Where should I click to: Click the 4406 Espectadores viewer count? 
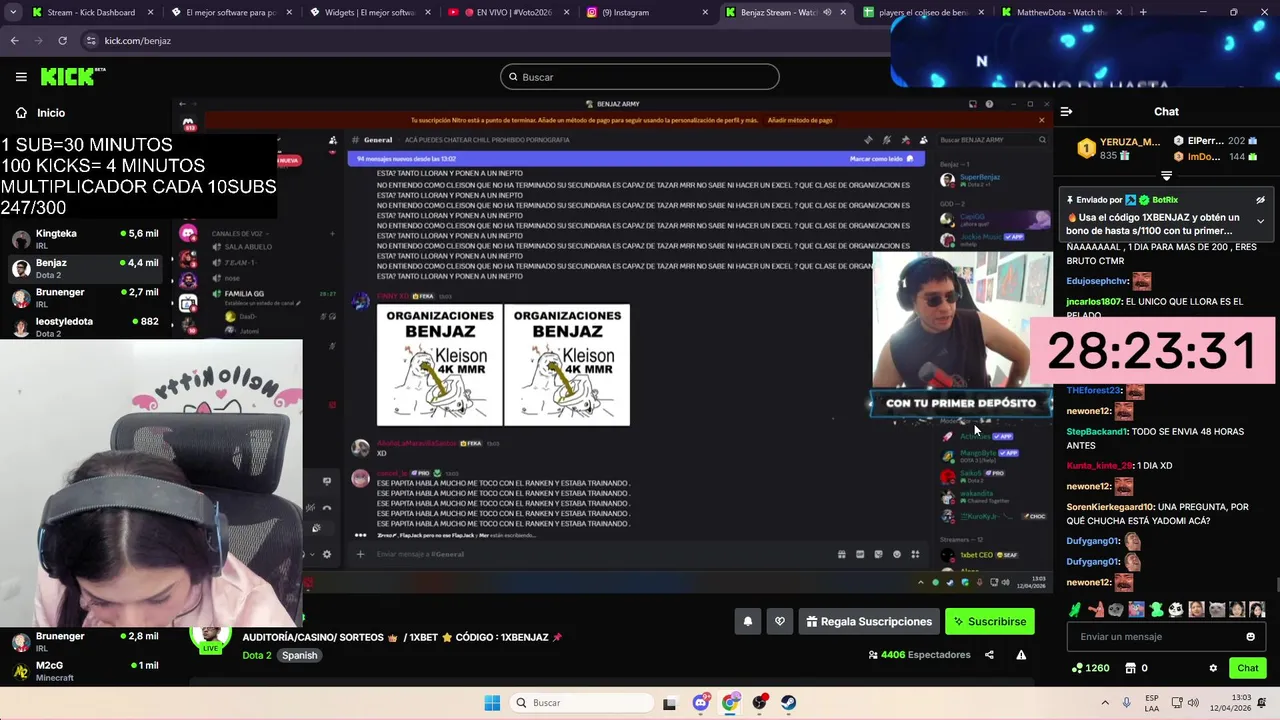coord(919,655)
